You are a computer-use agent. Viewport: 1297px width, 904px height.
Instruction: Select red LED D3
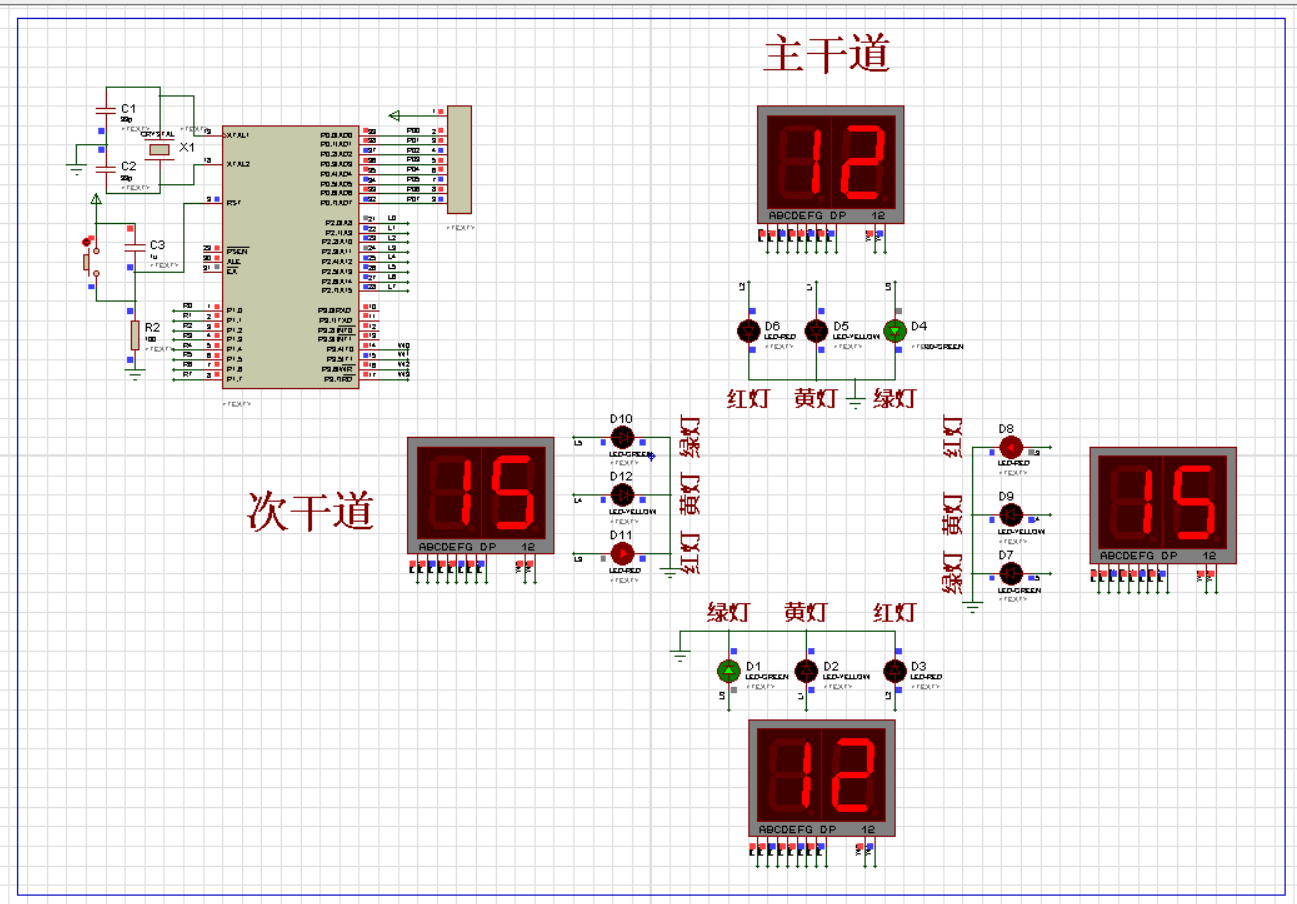point(894,670)
